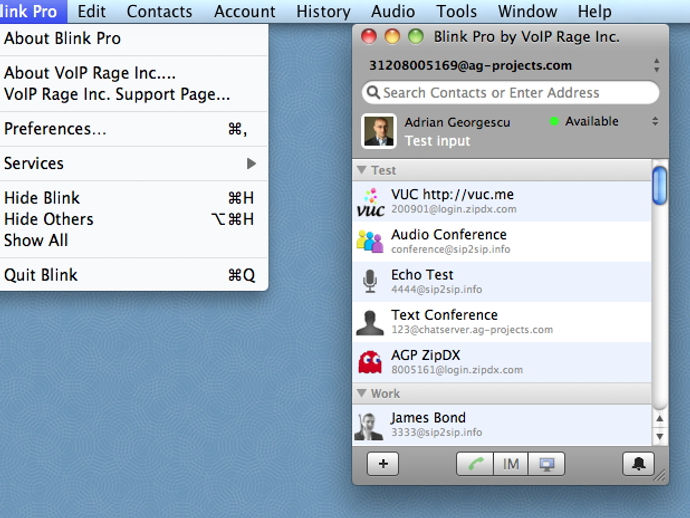Click address 123@chatserver.ag-projects.com
The height and width of the screenshot is (518, 690).
pos(472,329)
